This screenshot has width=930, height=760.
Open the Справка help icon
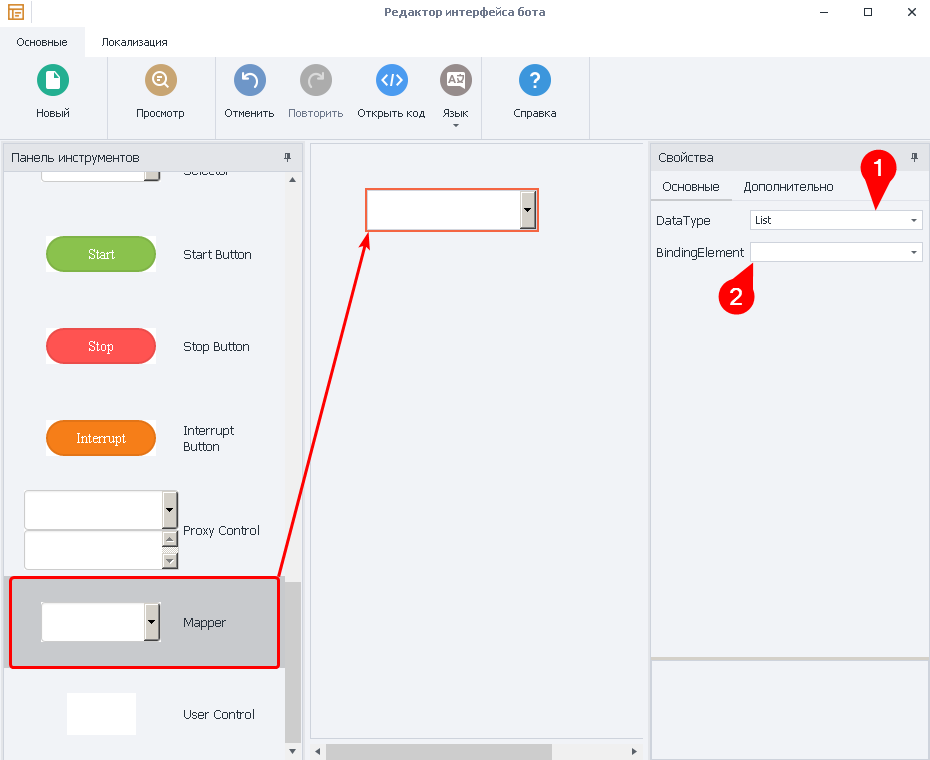535,81
